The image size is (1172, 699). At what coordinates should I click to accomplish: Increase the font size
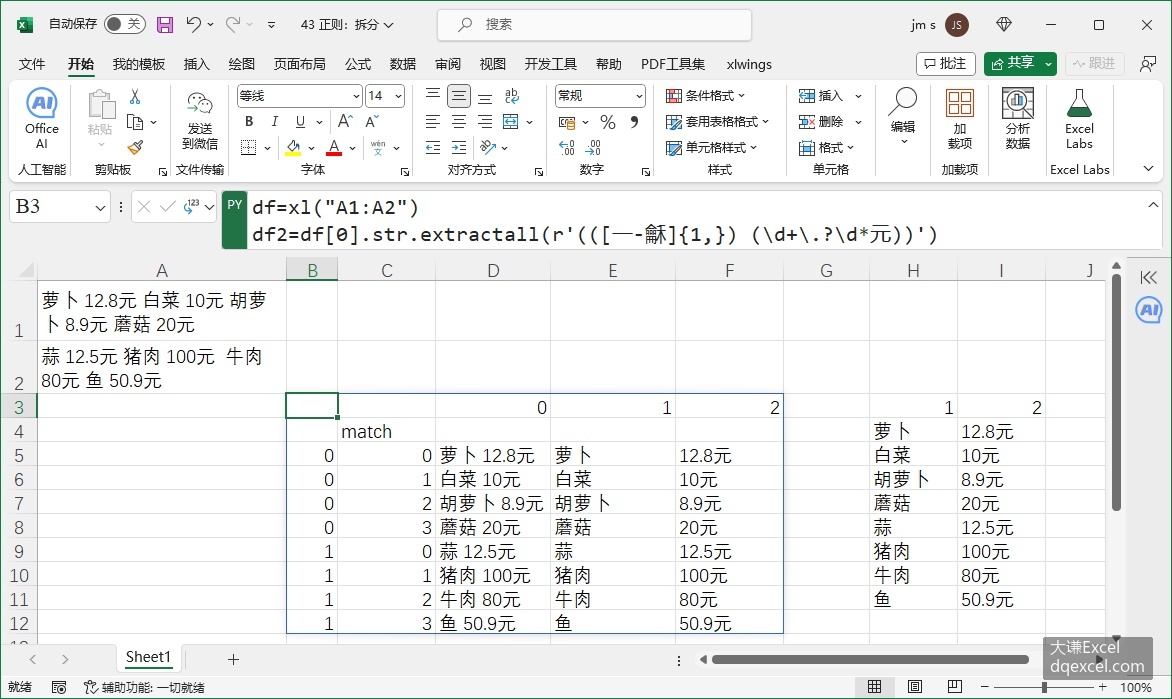coord(345,121)
